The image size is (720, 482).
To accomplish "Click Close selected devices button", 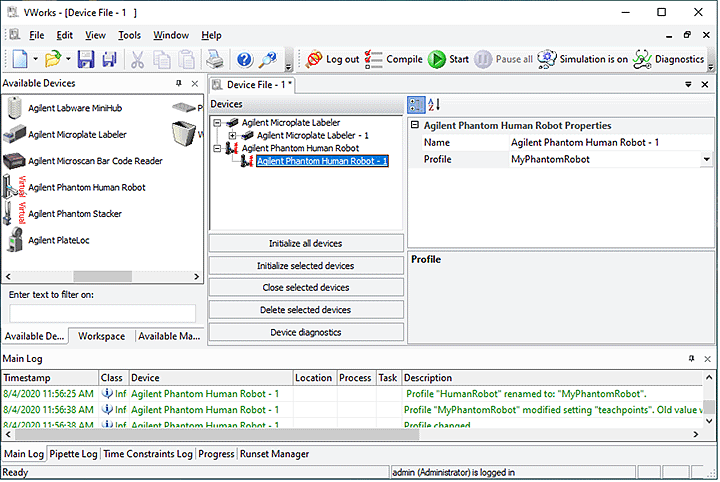I will pos(306,288).
